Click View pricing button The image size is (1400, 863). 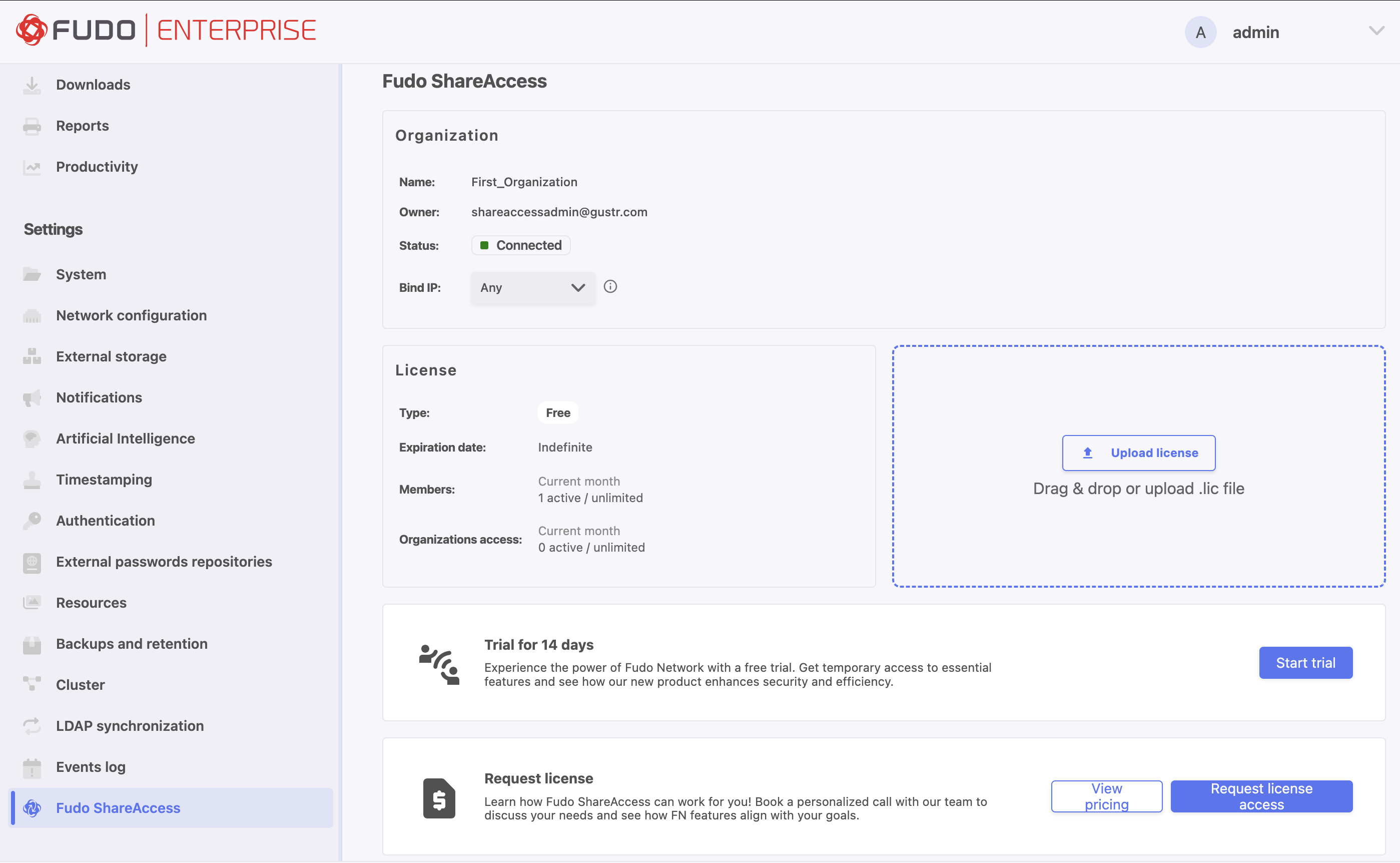coord(1107,796)
